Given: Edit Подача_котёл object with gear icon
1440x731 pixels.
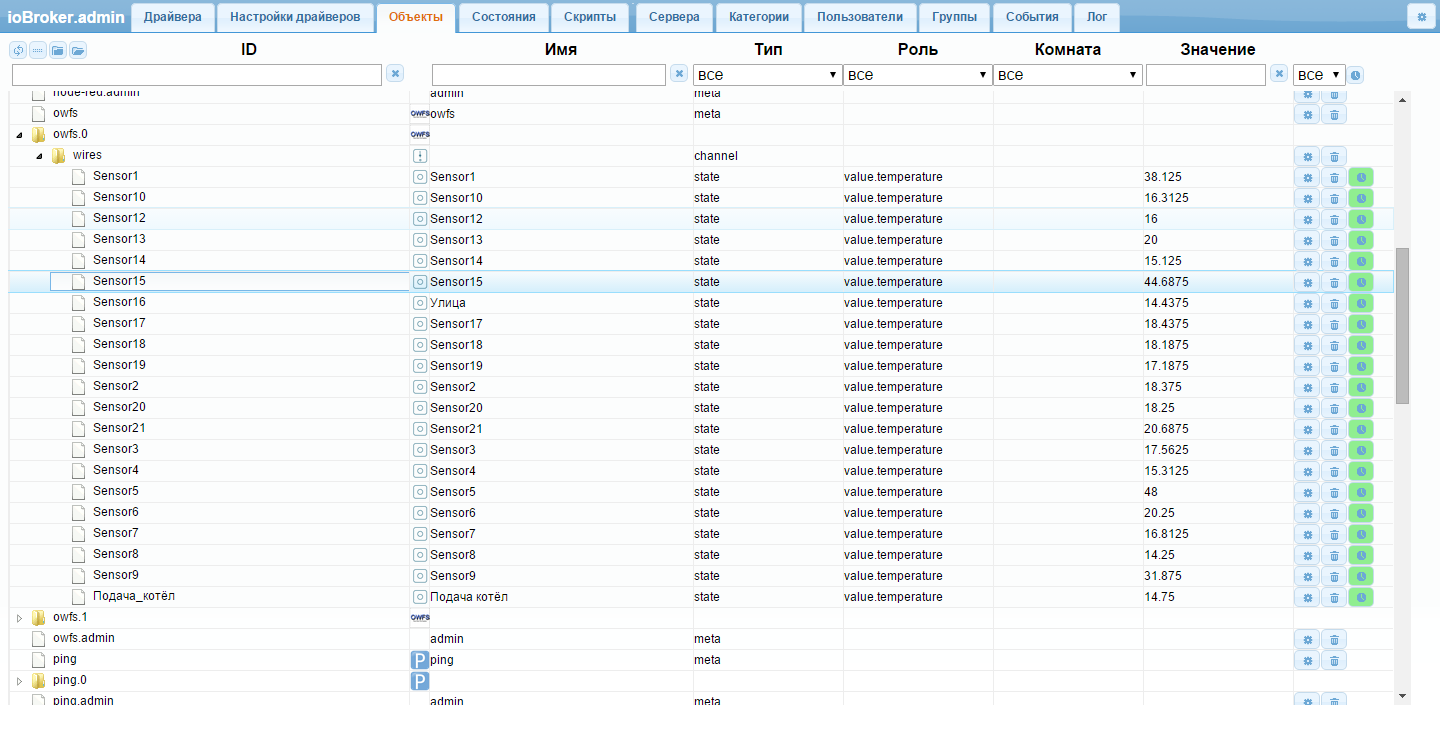Looking at the screenshot, I should (1307, 597).
